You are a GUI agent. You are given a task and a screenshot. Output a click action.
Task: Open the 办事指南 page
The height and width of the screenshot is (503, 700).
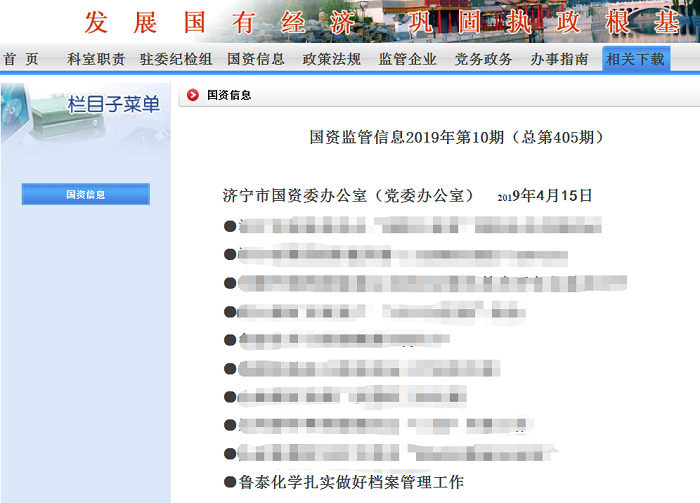pyautogui.click(x=560, y=59)
